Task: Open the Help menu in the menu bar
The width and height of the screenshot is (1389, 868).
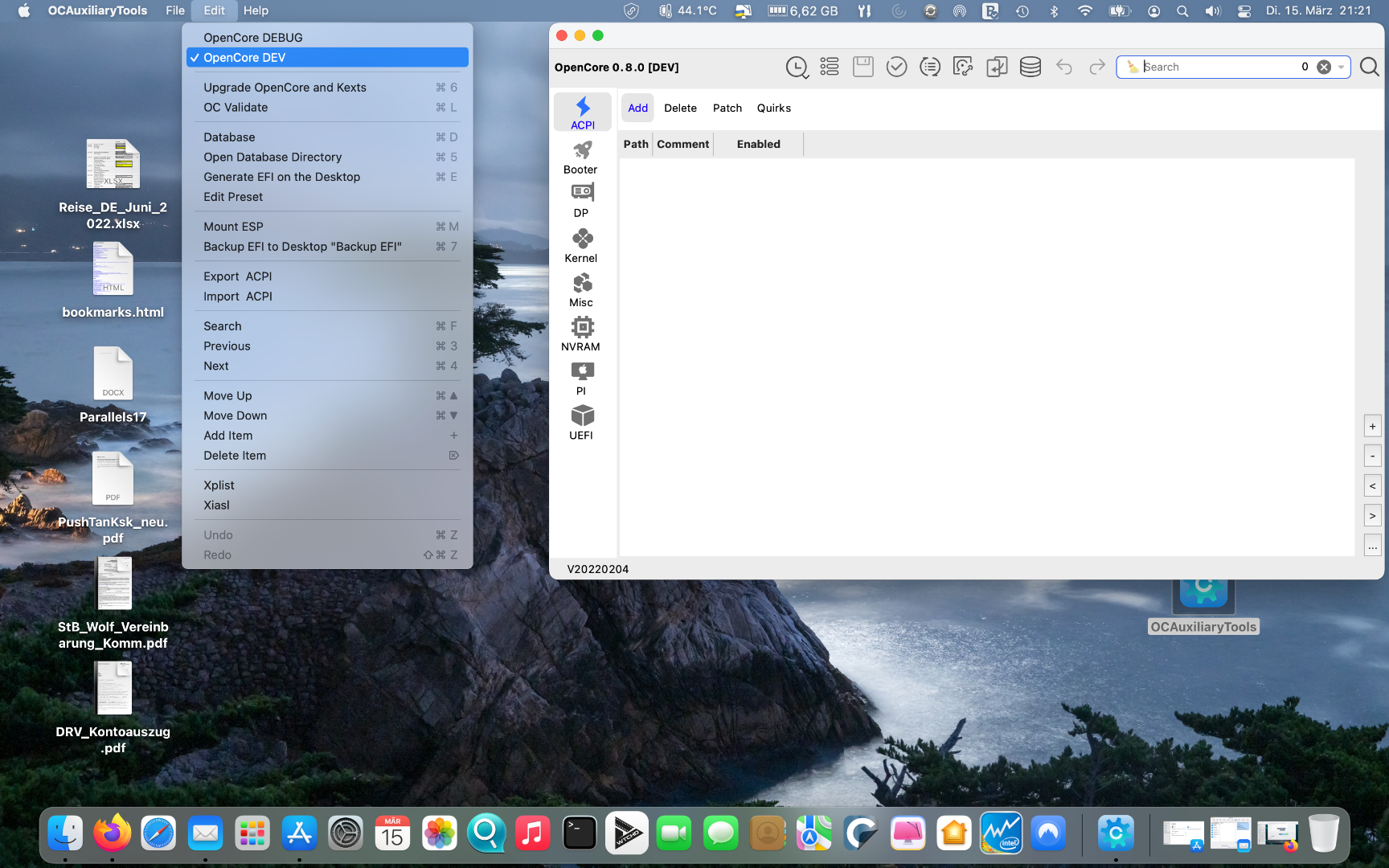Action: pos(256,10)
